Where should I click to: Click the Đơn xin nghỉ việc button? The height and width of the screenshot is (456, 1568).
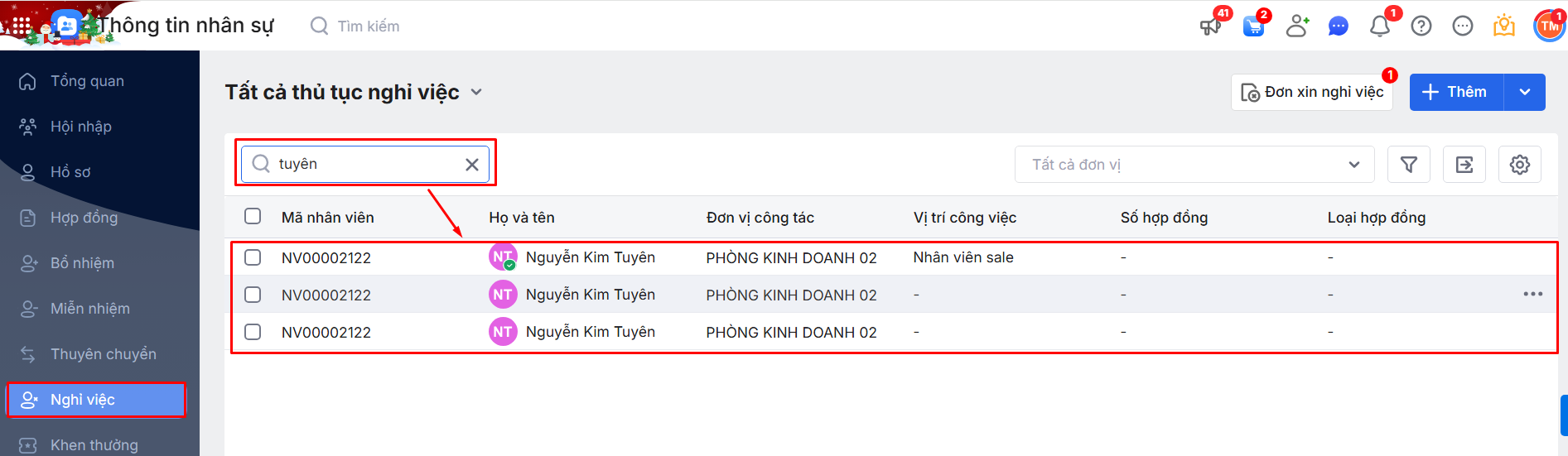[1312, 92]
